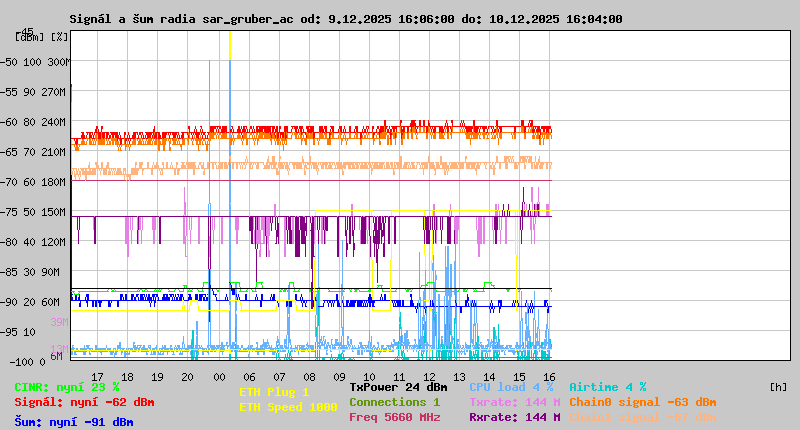Click the '00' midnight tick on the time axis
Image resolution: width=800 pixels, height=430 pixels.
coord(218,377)
